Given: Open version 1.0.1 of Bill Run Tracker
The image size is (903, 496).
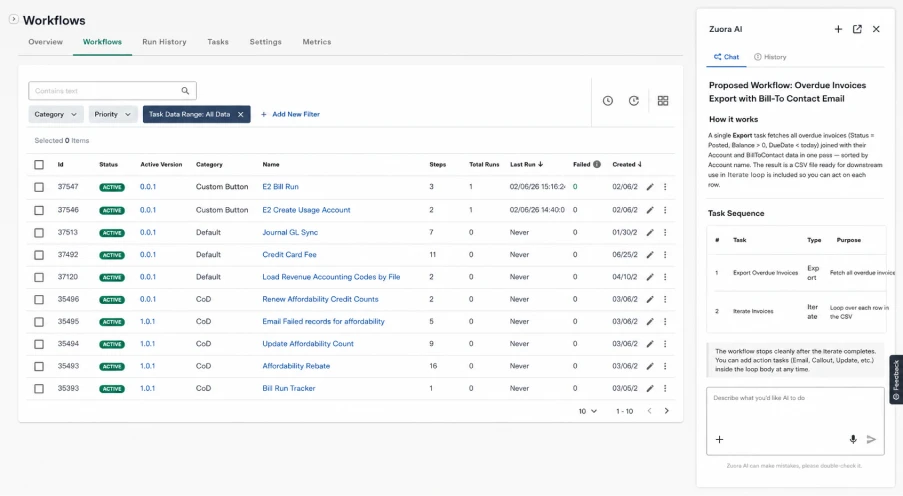Looking at the screenshot, I should coord(147,389).
